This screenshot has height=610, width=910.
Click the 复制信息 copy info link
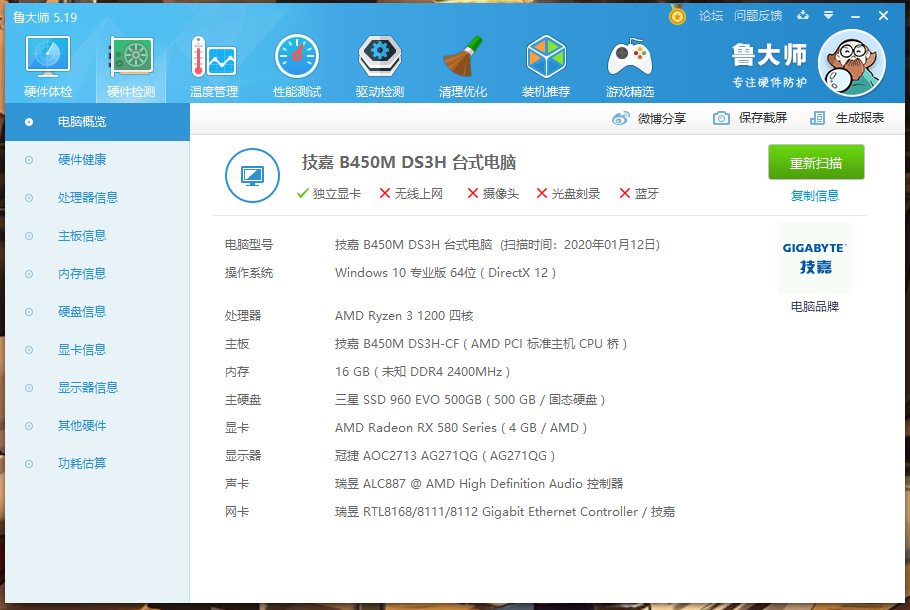[x=815, y=196]
